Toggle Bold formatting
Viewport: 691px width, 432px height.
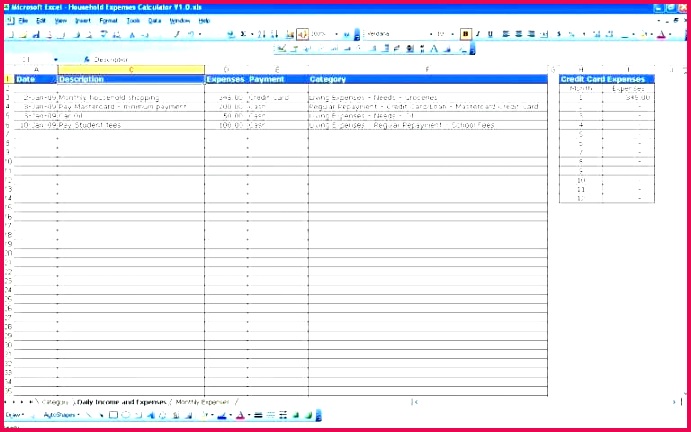[465, 34]
